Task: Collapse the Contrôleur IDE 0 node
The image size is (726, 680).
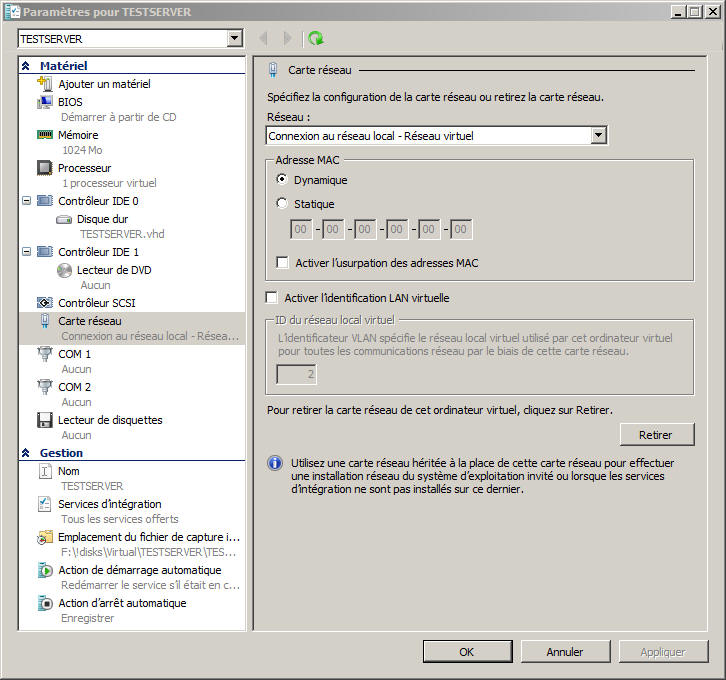Action: click(x=25, y=201)
